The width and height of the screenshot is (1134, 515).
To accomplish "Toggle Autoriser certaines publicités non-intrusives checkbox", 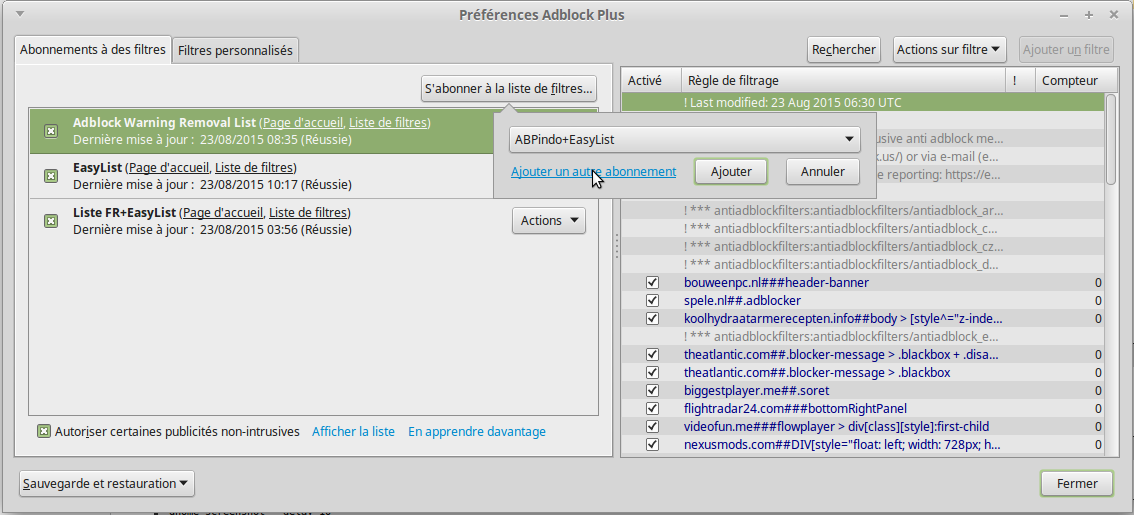I will [43, 432].
